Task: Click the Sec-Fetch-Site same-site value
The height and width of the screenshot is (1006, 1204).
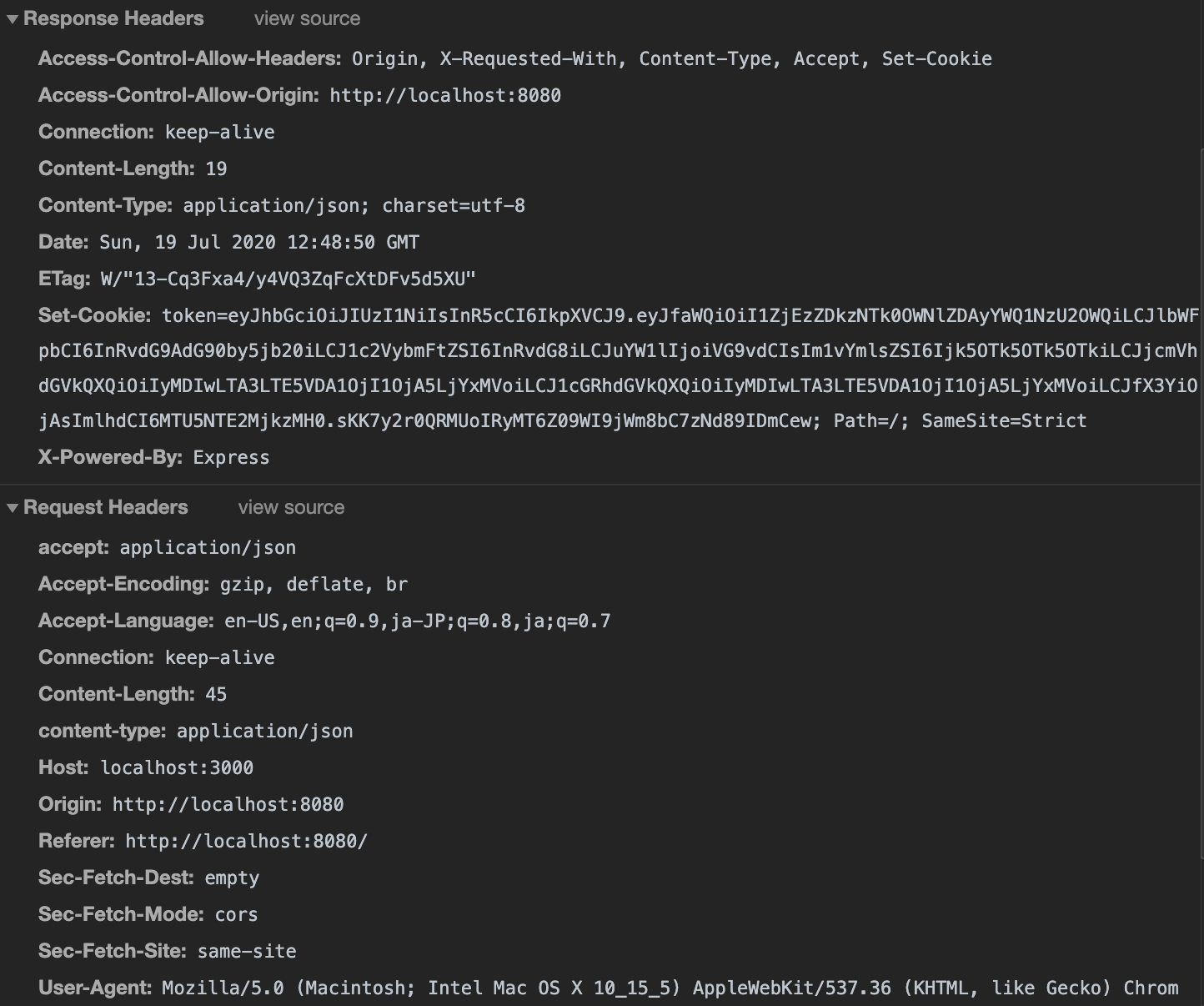Action: tap(247, 951)
